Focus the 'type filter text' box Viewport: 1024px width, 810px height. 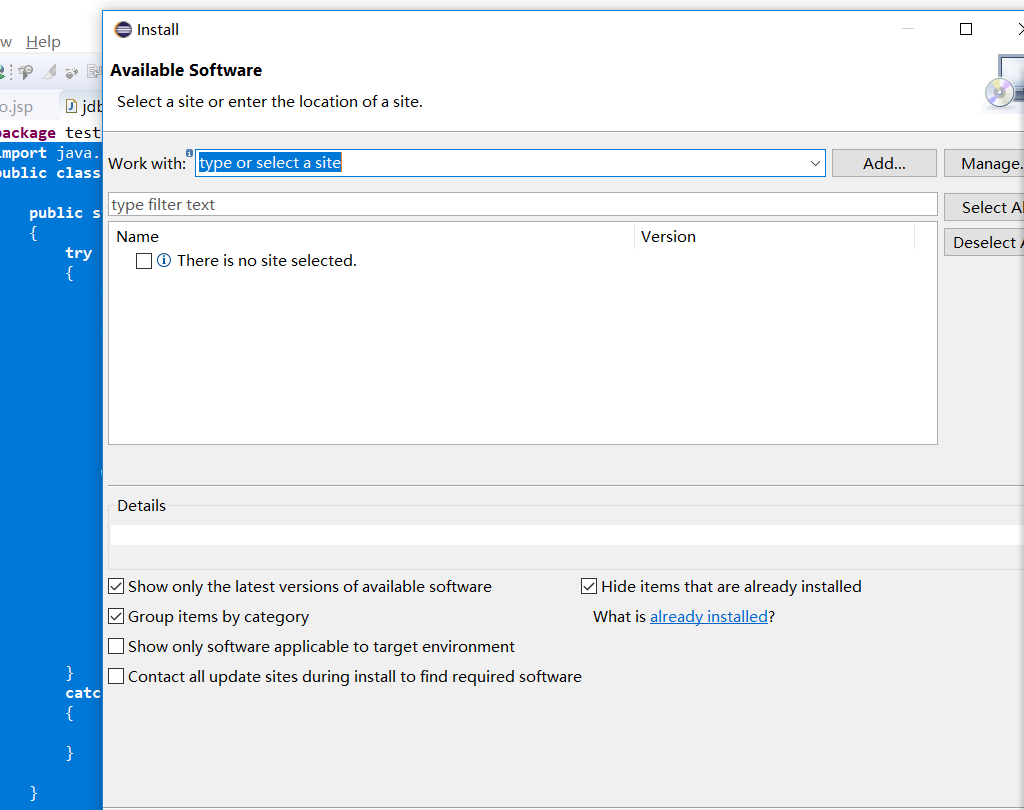(522, 204)
